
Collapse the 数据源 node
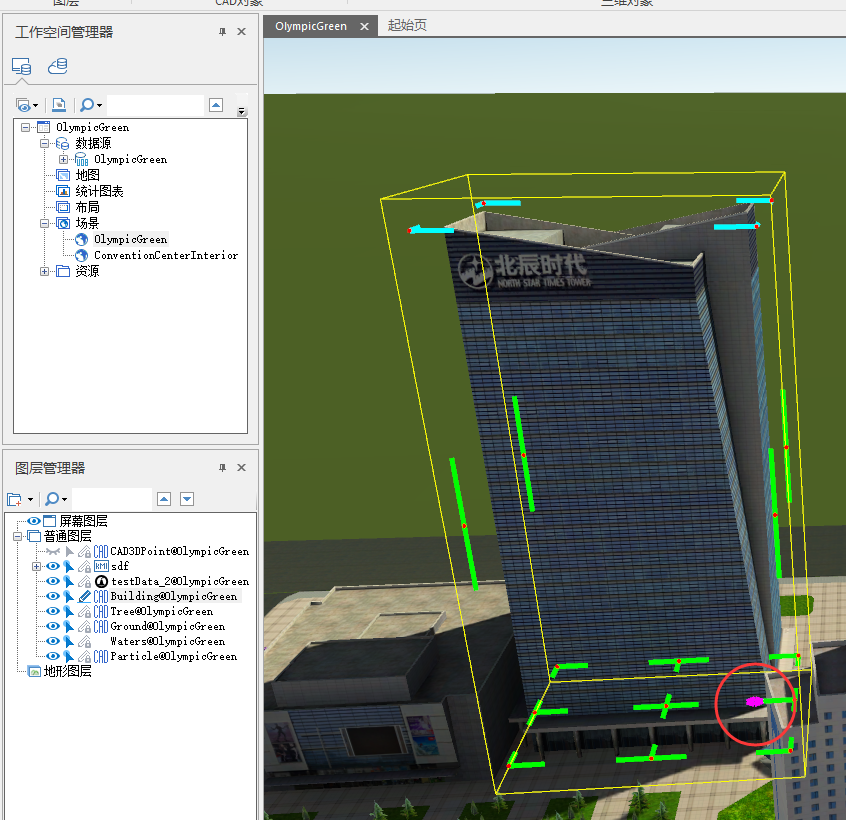[x=44, y=144]
